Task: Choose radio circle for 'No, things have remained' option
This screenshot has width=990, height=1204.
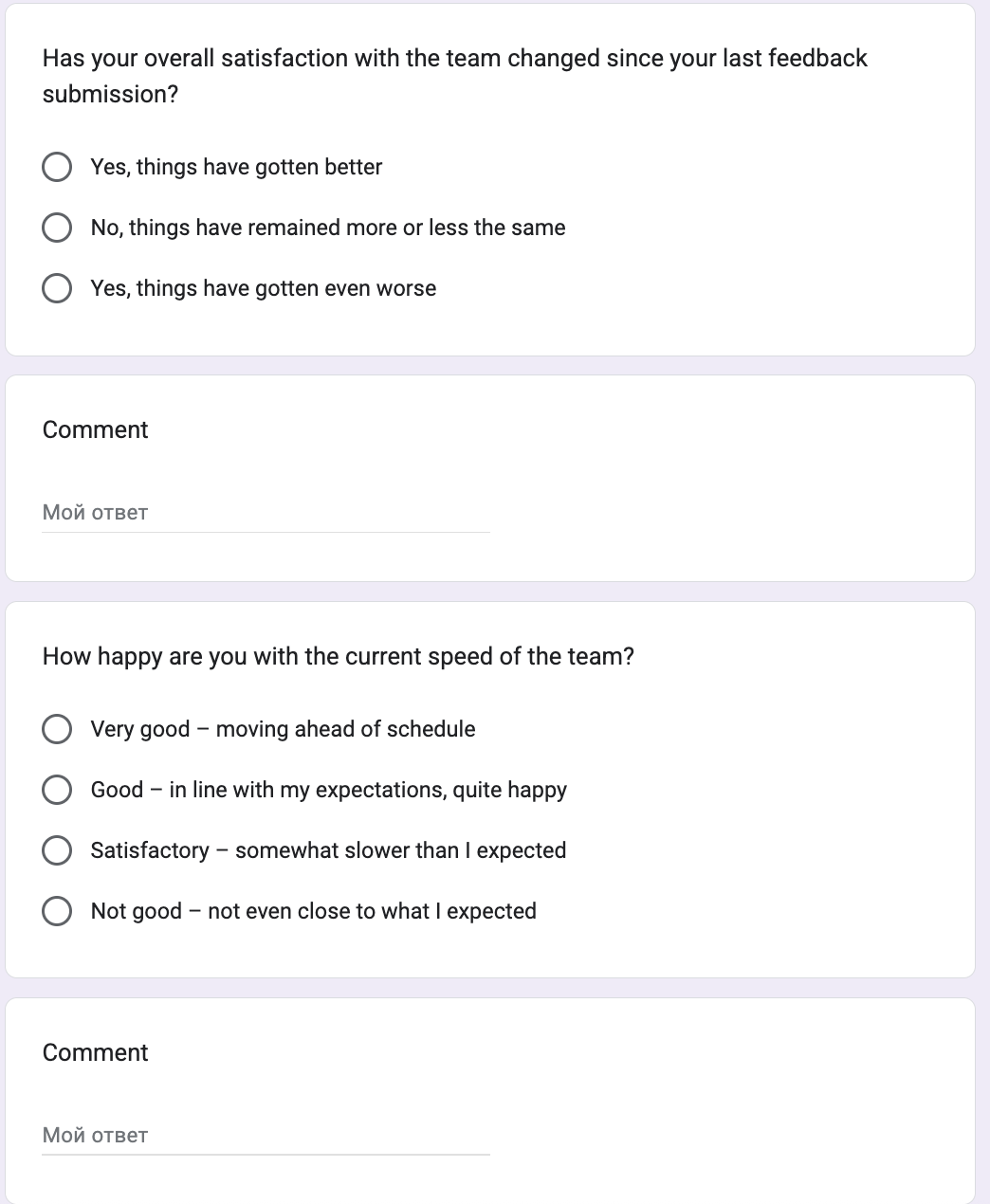Action: 57,228
